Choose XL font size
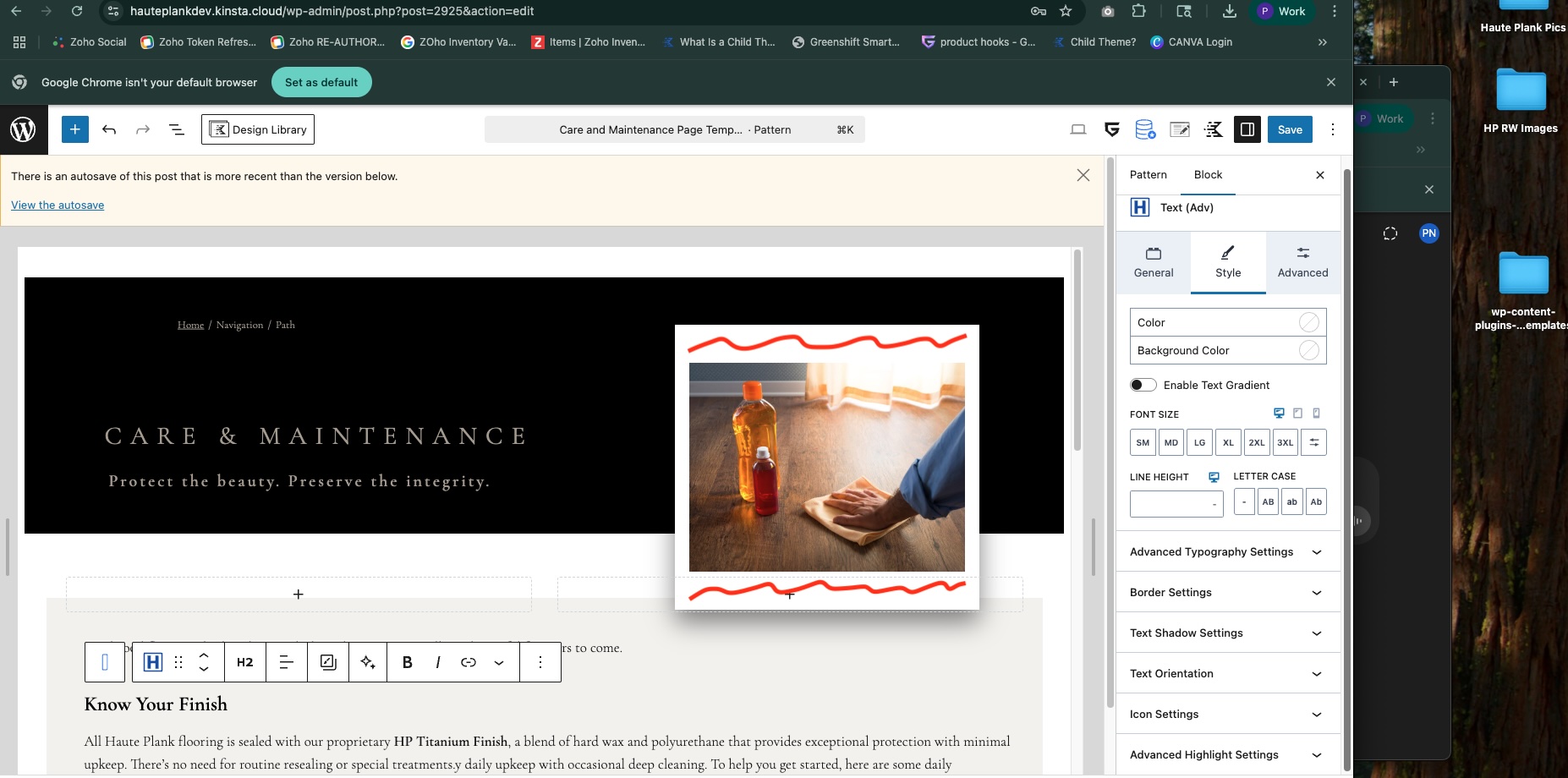Viewport: 1568px width, 778px height. click(1228, 442)
